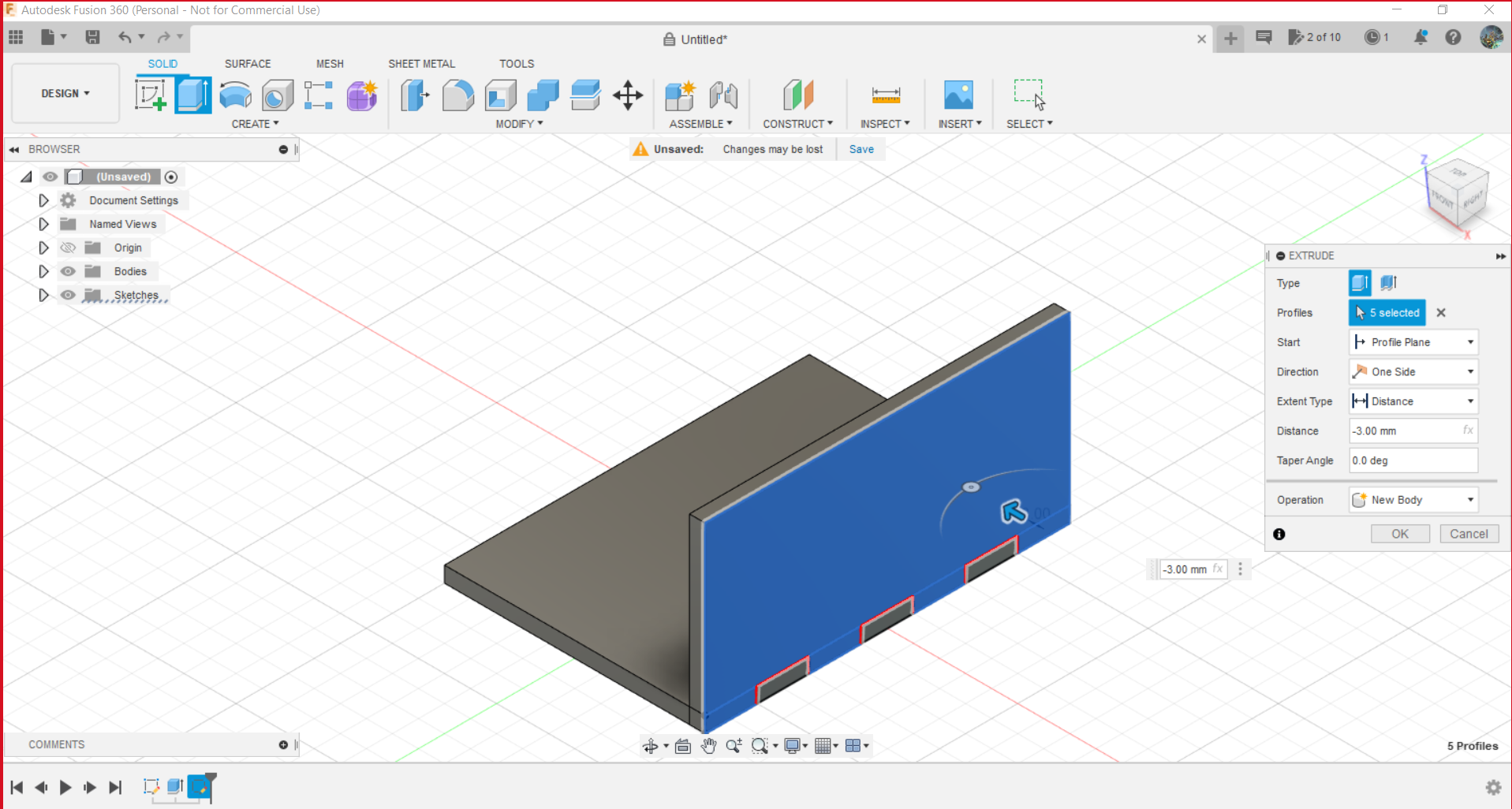Choose the Extrude type option
The height and width of the screenshot is (809, 1512).
[x=1360, y=282]
